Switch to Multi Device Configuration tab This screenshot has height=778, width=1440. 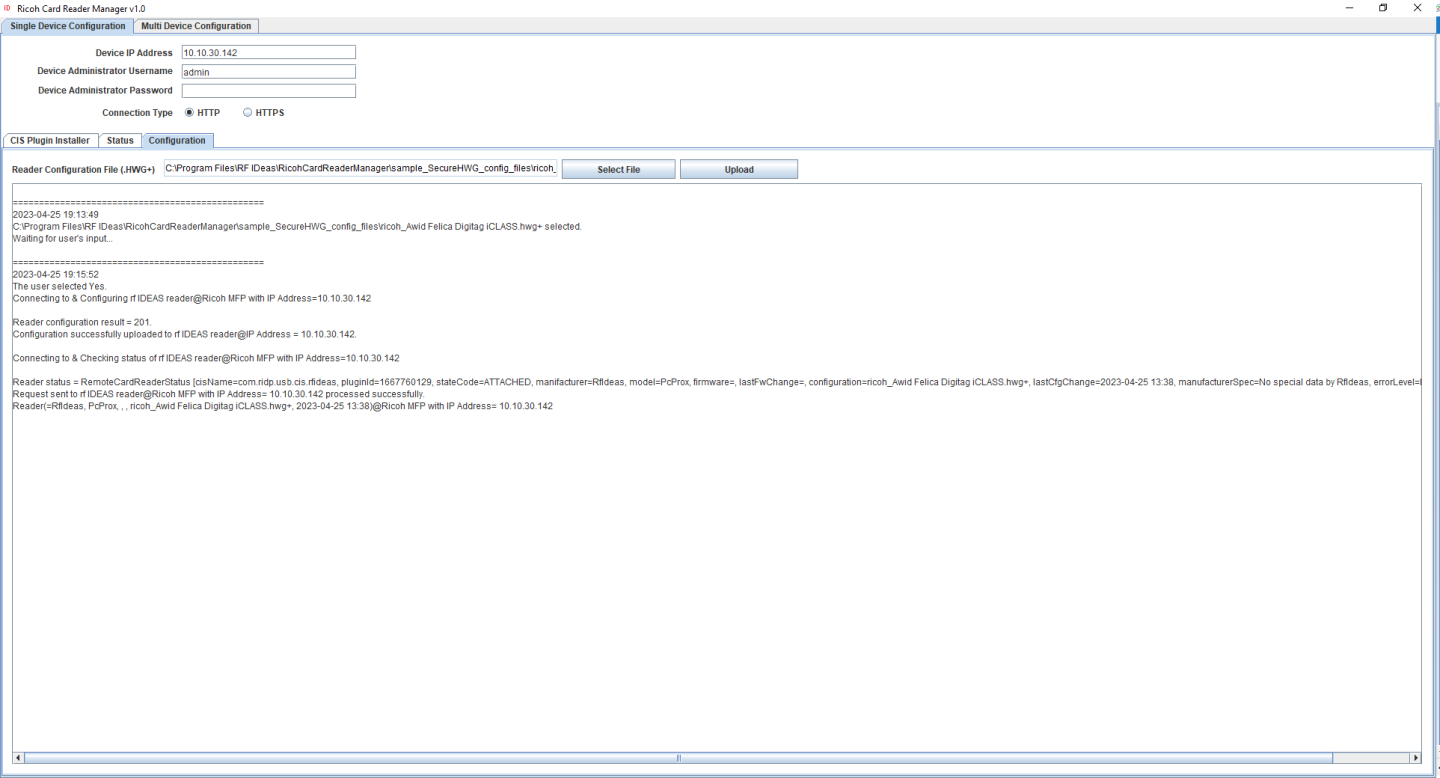click(x=196, y=26)
